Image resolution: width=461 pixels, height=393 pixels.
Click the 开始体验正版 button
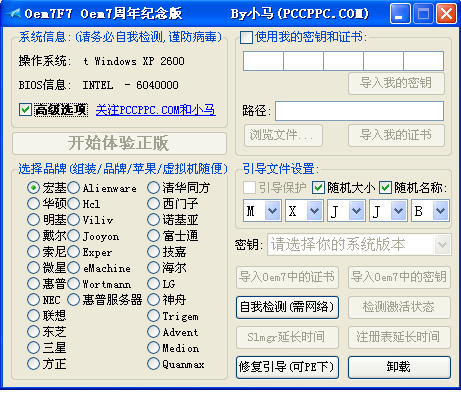click(119, 143)
